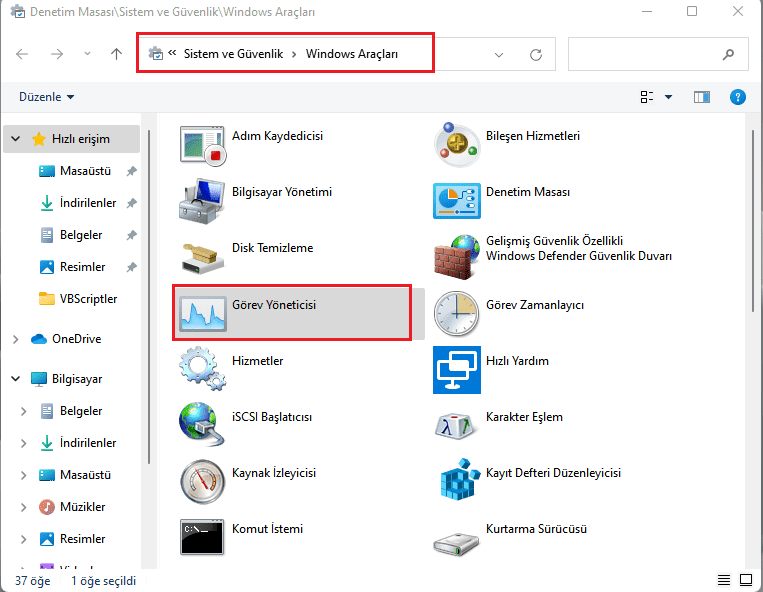This screenshot has width=763, height=592.
Task: Expand Resimler under Bilgisayar
Action: click(x=23, y=539)
